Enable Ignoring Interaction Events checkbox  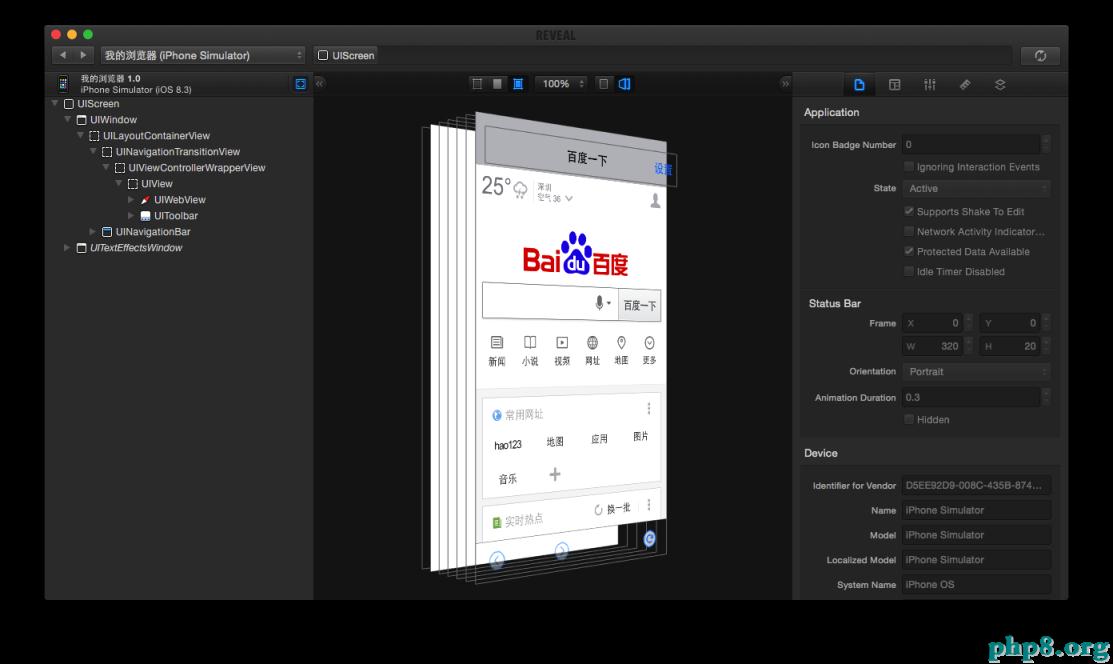click(909, 166)
